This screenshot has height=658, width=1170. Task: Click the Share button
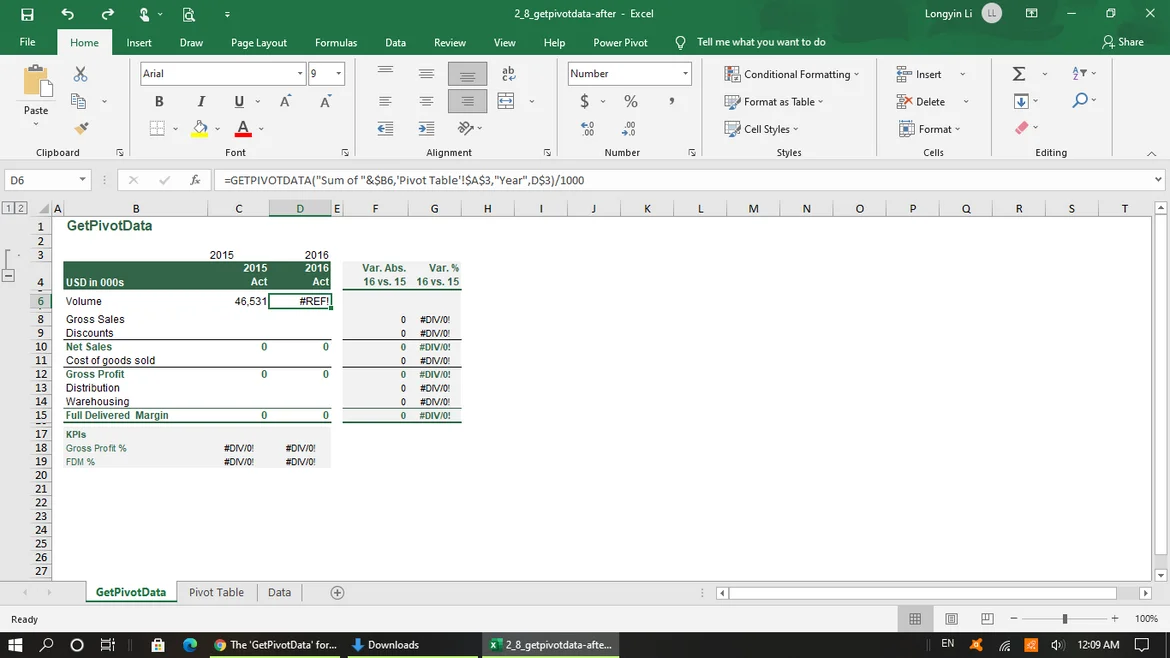click(1123, 42)
